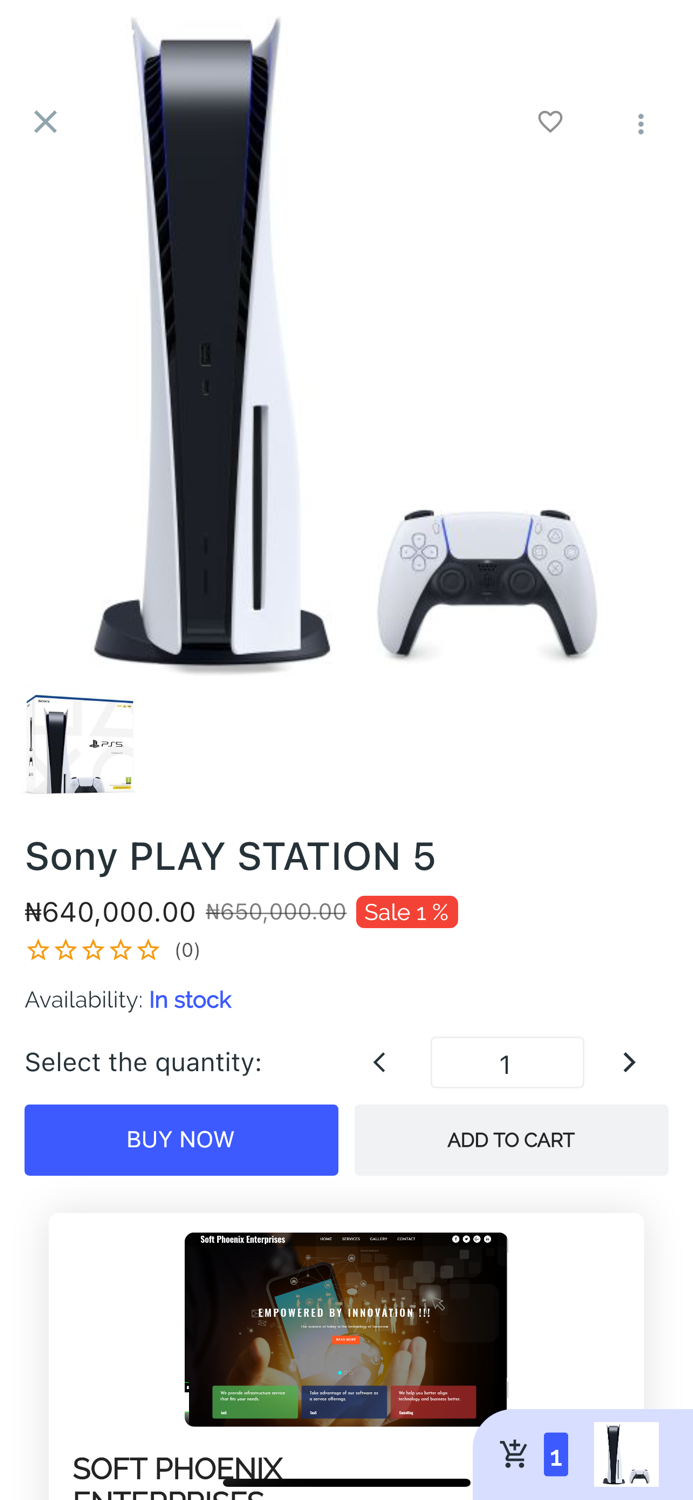The width and height of the screenshot is (693, 1500).
Task: Add Sony PLAY STATION 5 to wishlist heart
Action: pos(548,121)
